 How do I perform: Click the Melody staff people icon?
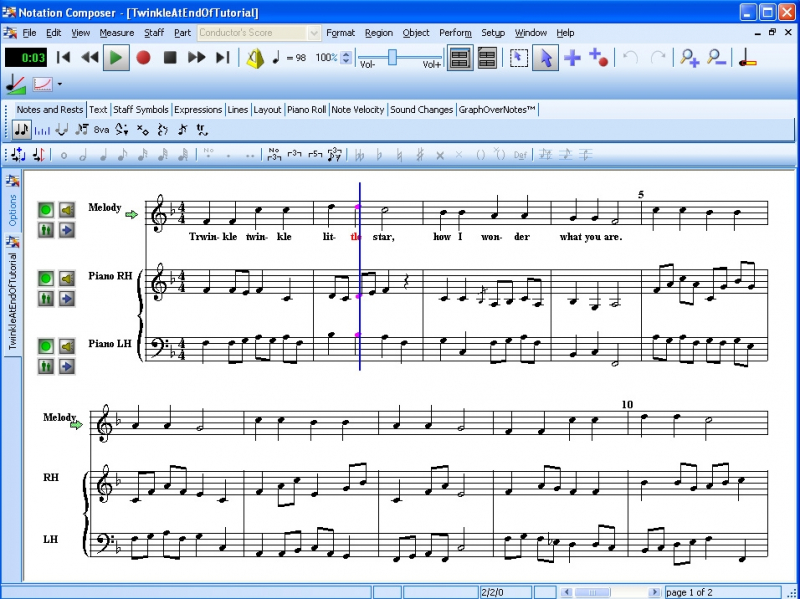point(46,230)
